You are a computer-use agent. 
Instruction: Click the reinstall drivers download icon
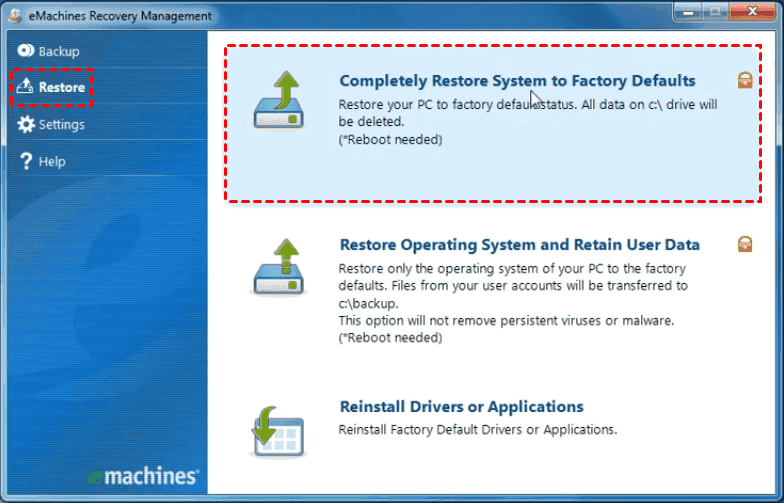click(278, 432)
